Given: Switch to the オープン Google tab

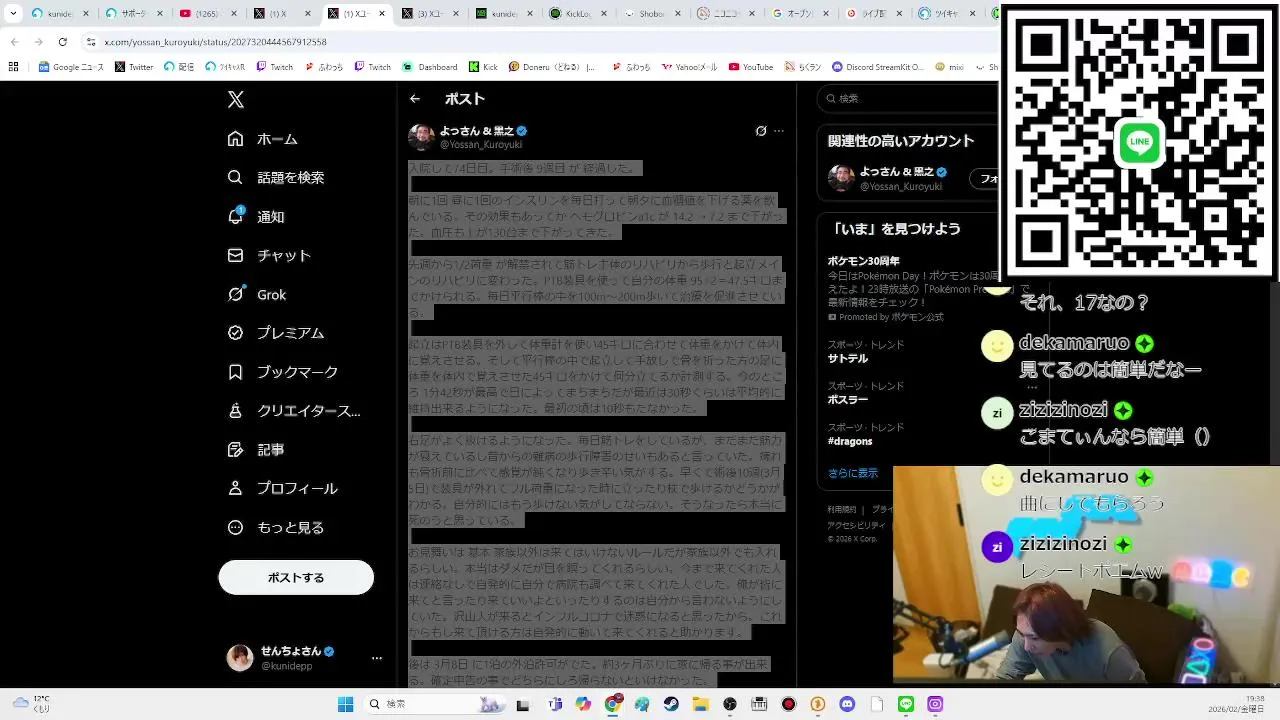Looking at the screenshot, I should [x=800, y=14].
